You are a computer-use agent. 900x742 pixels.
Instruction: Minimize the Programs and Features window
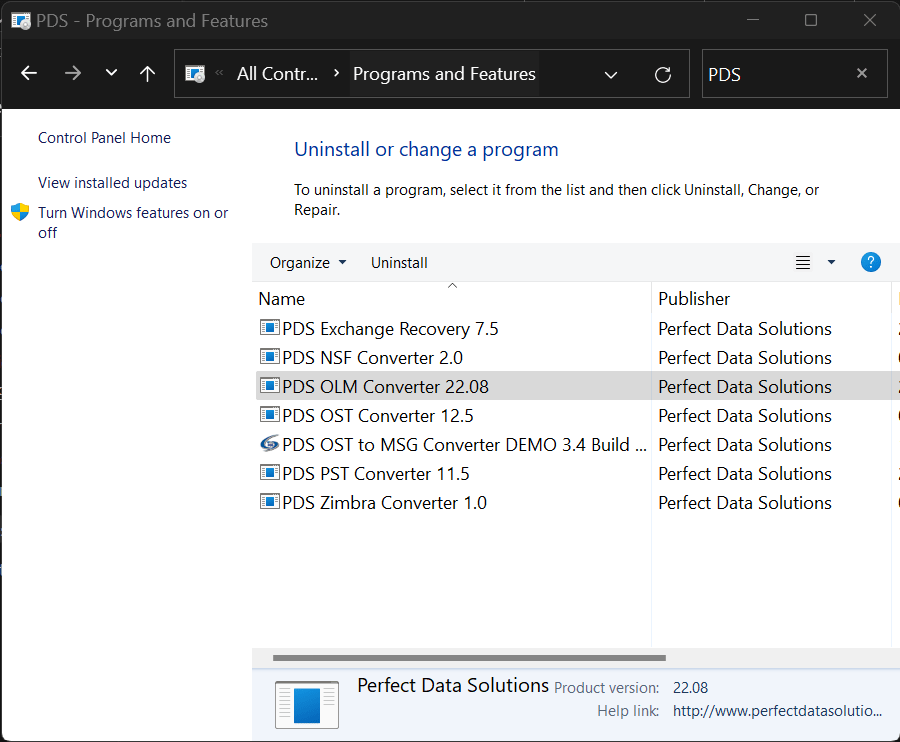(x=753, y=21)
